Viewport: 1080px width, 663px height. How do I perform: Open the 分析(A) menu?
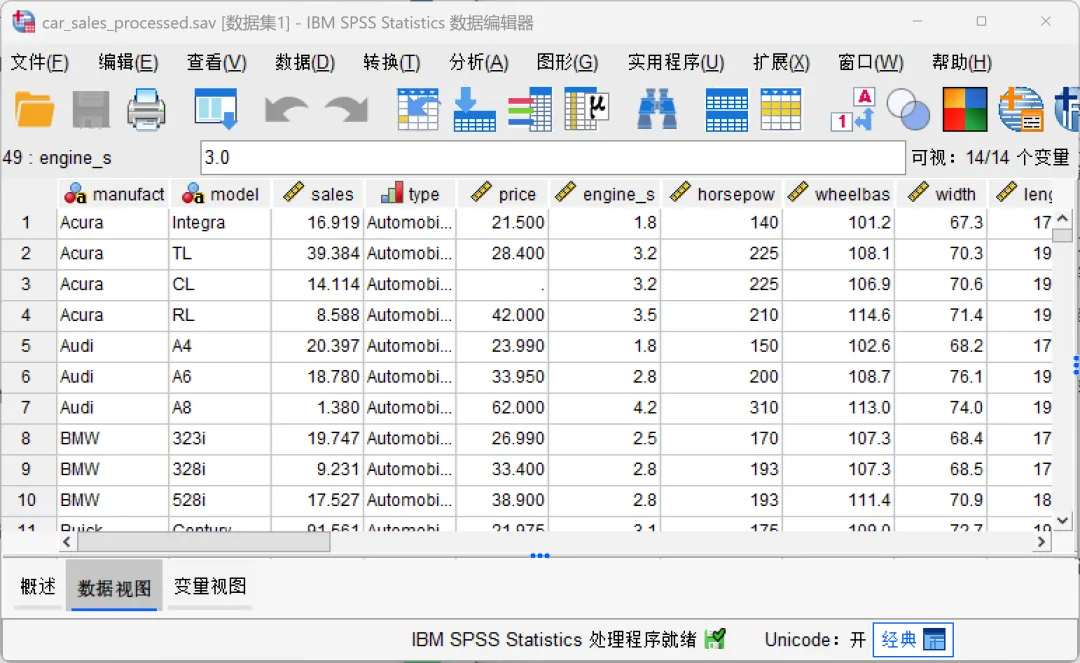pyautogui.click(x=479, y=63)
